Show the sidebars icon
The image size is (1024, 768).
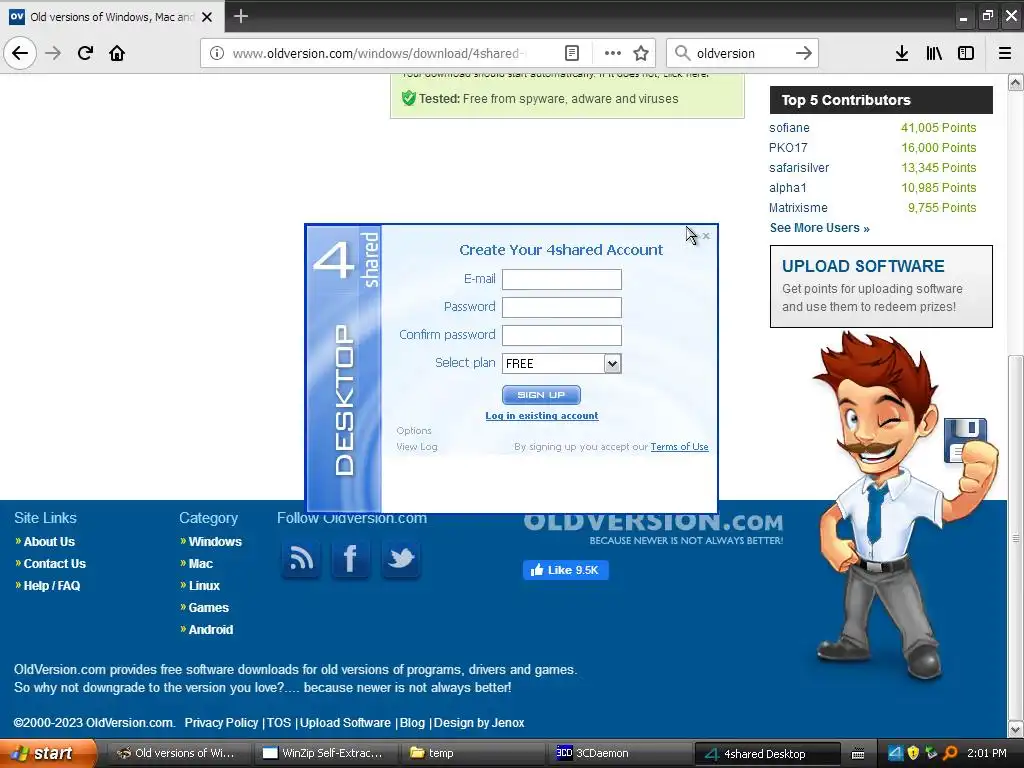pos(966,53)
